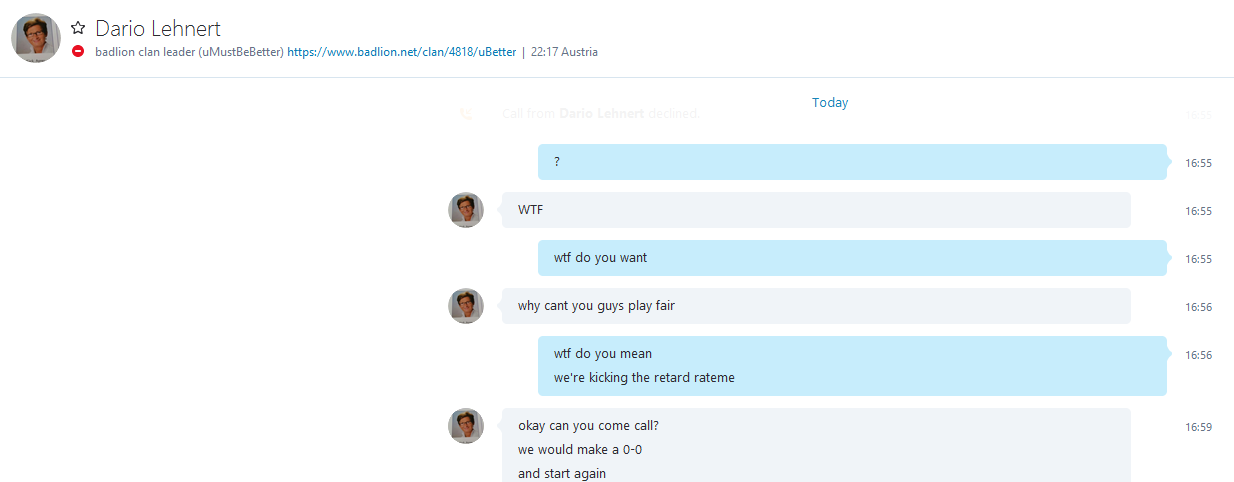Click avatar next to 'why cant you guys play fair'
1234x482 pixels.
pyautogui.click(x=466, y=306)
